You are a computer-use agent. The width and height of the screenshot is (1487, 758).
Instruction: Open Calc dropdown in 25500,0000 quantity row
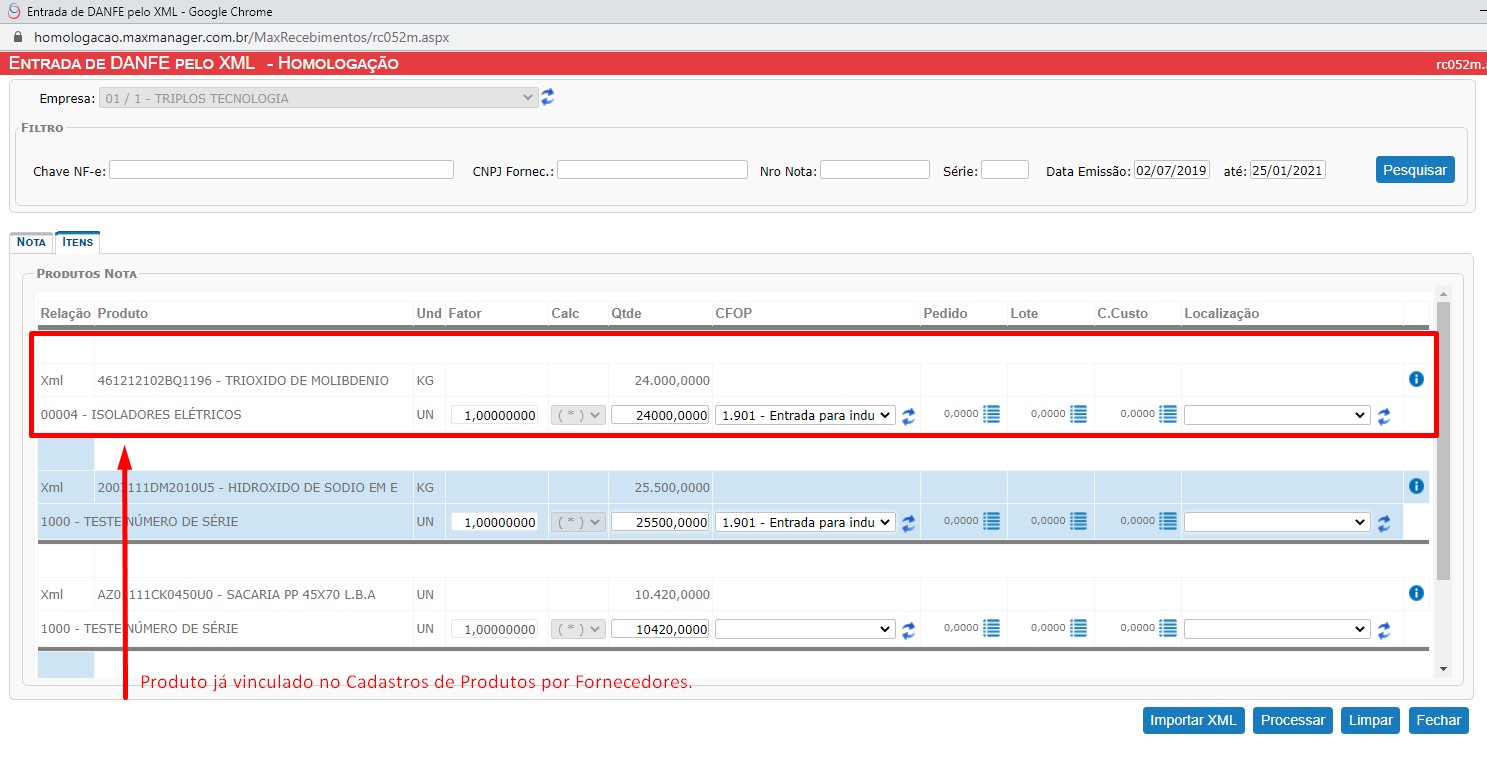578,522
